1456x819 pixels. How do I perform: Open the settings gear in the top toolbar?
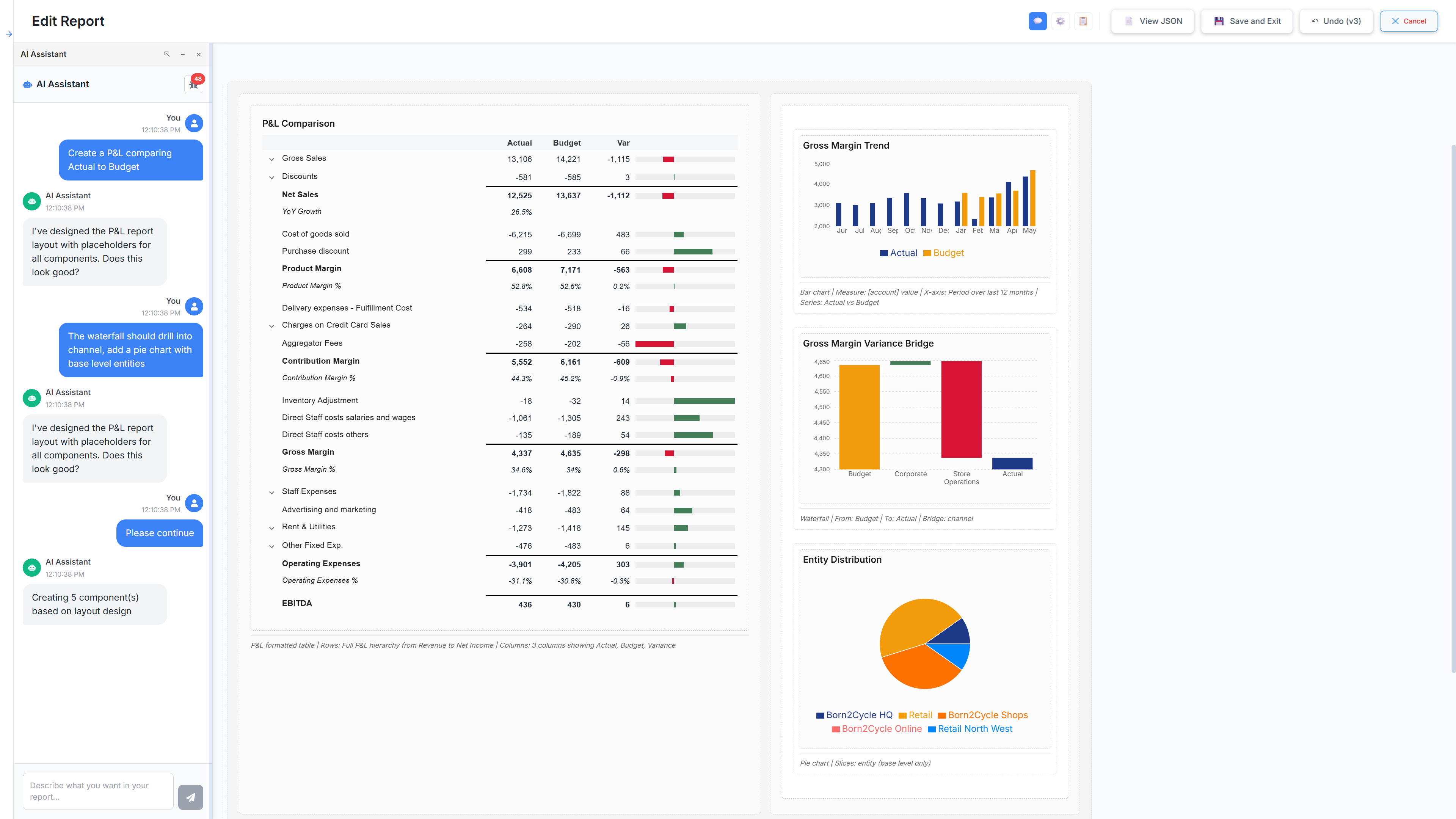pos(1061,21)
